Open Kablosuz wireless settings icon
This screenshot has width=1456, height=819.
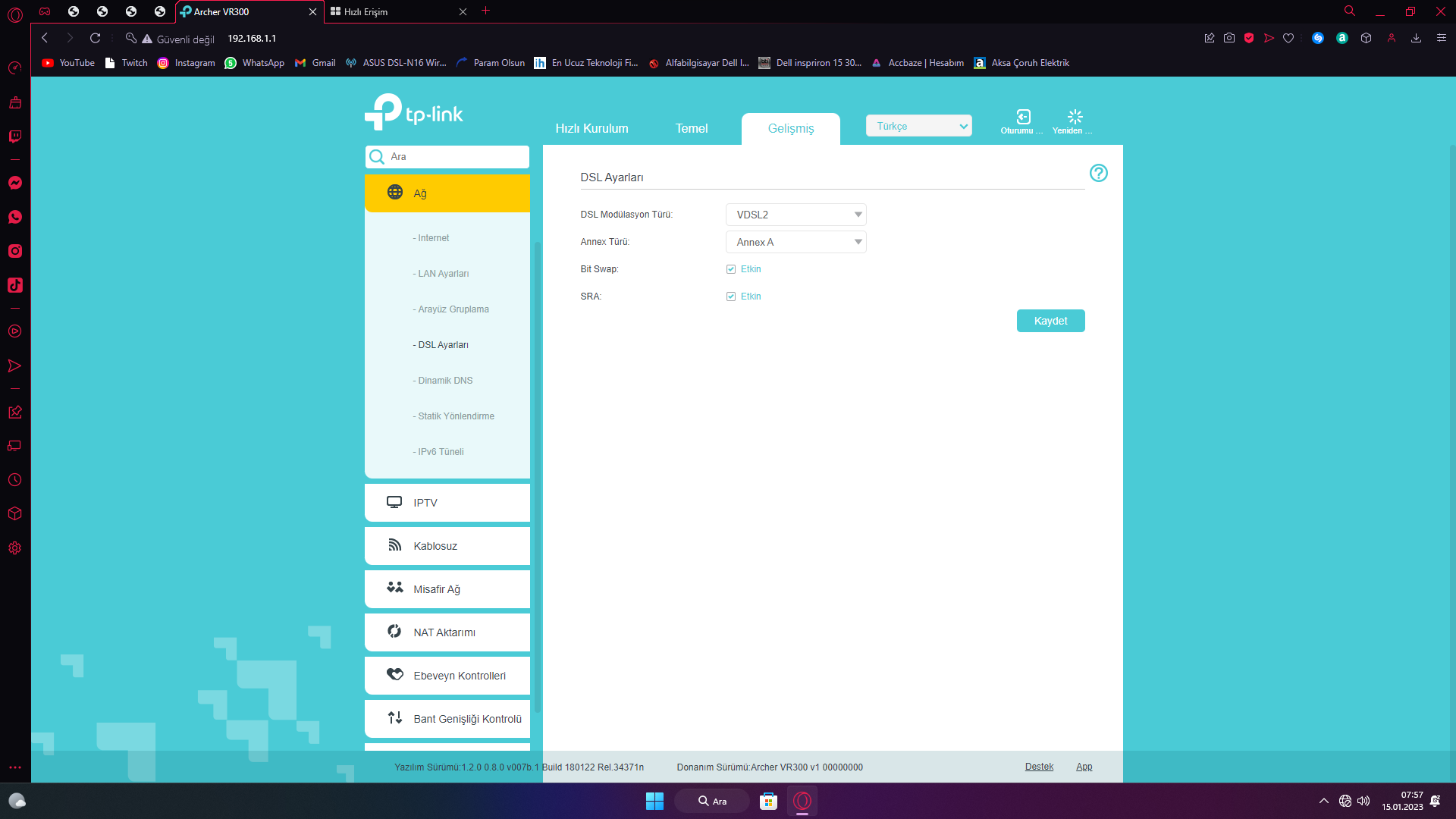[x=394, y=545]
